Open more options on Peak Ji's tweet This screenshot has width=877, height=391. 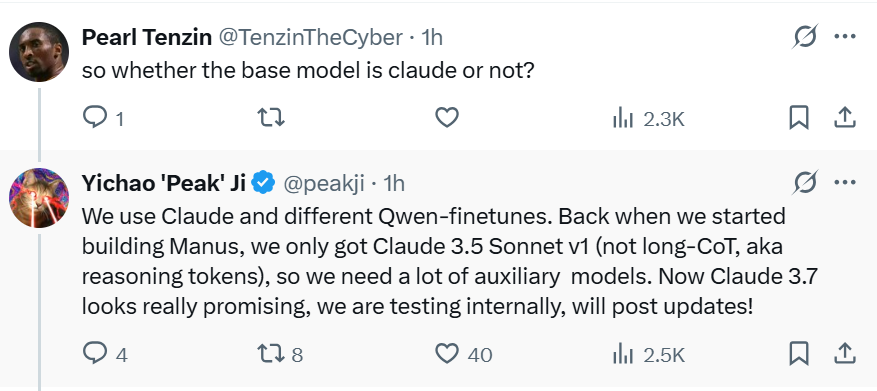845,182
